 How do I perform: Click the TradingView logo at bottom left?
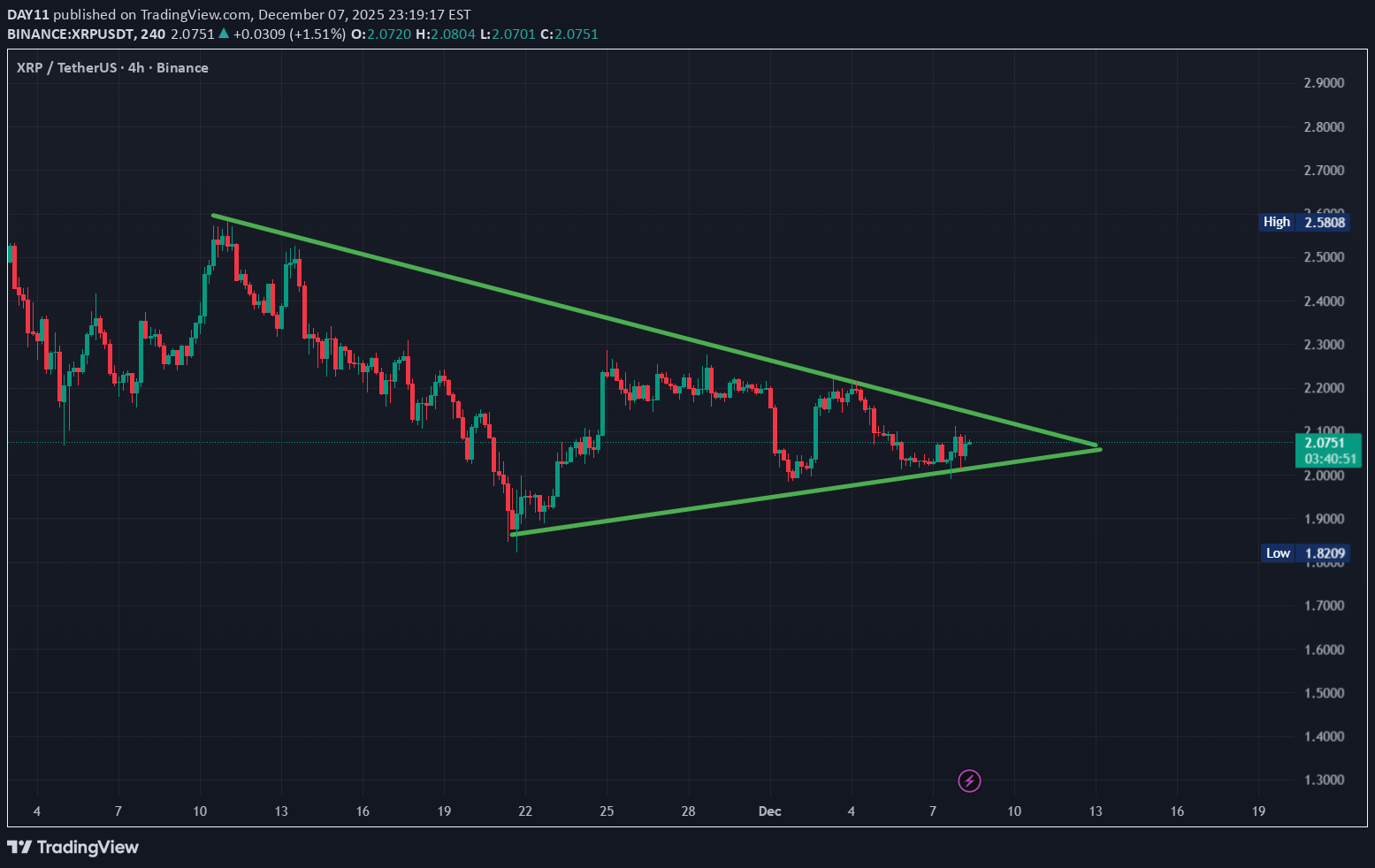[73, 847]
